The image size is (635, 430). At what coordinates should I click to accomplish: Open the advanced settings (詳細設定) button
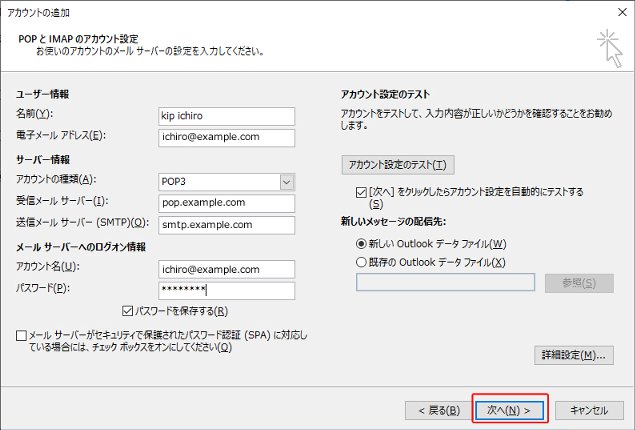pos(570,355)
